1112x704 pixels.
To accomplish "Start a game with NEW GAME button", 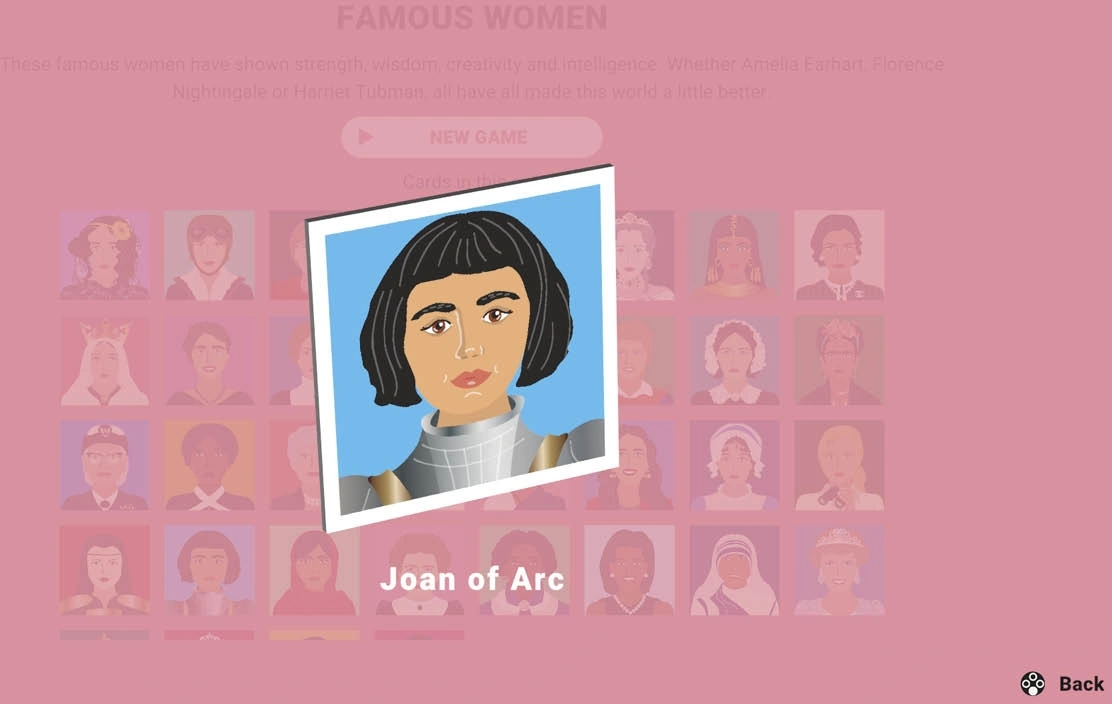I will 472,137.
